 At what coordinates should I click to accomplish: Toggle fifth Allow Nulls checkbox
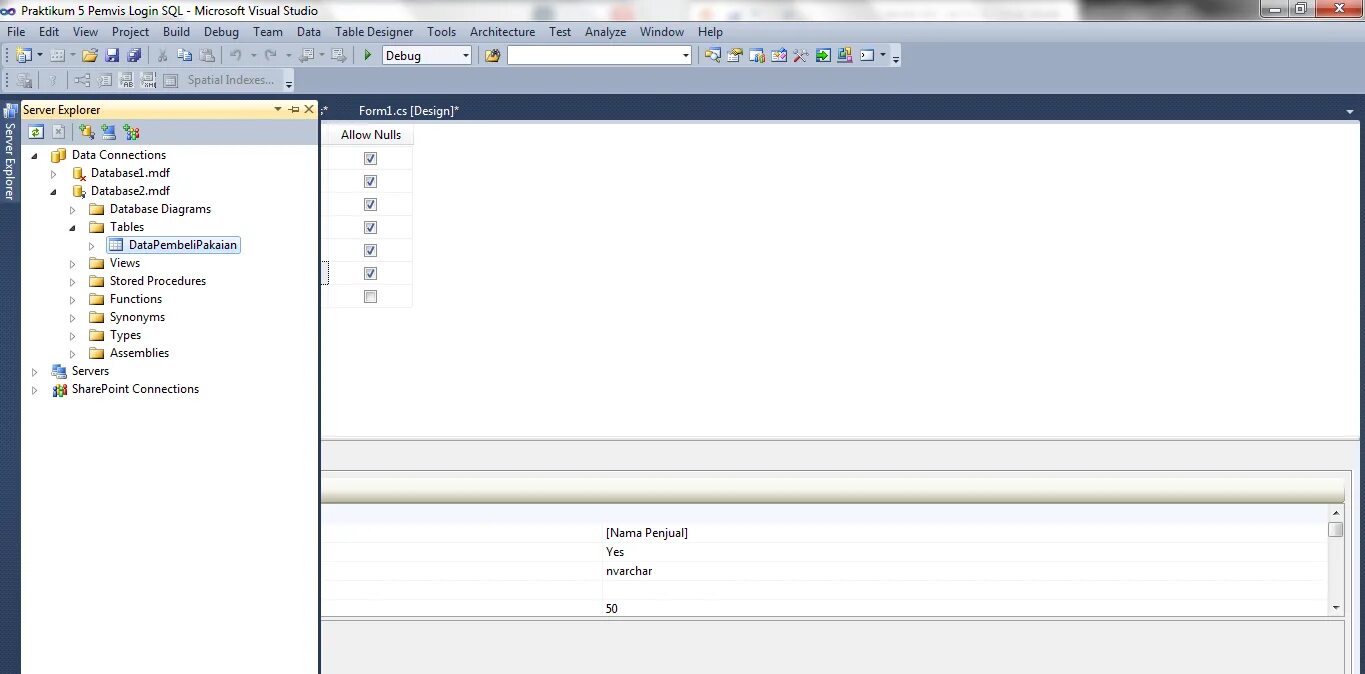pos(370,250)
